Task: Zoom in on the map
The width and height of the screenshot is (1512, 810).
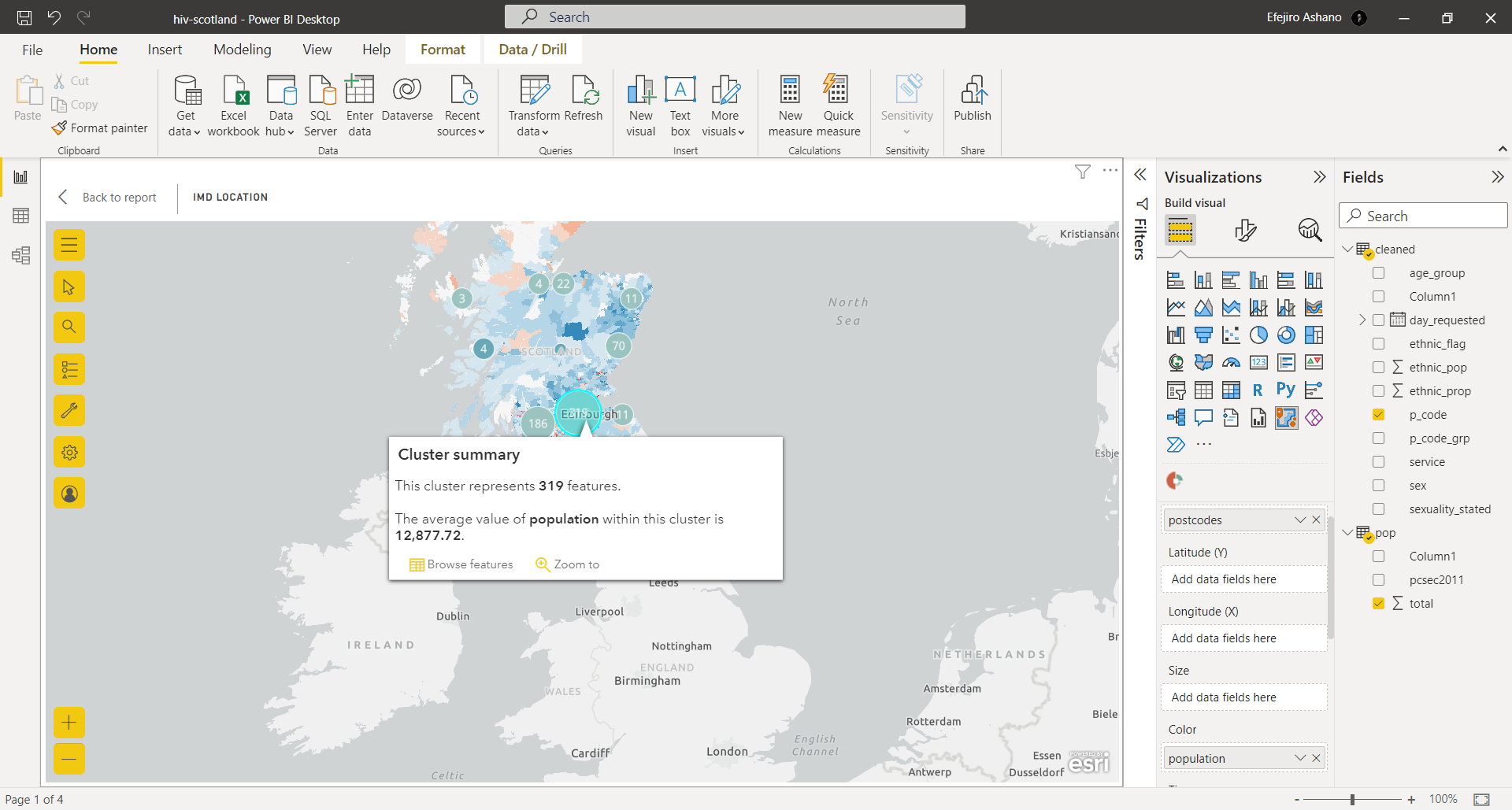Action: point(69,723)
